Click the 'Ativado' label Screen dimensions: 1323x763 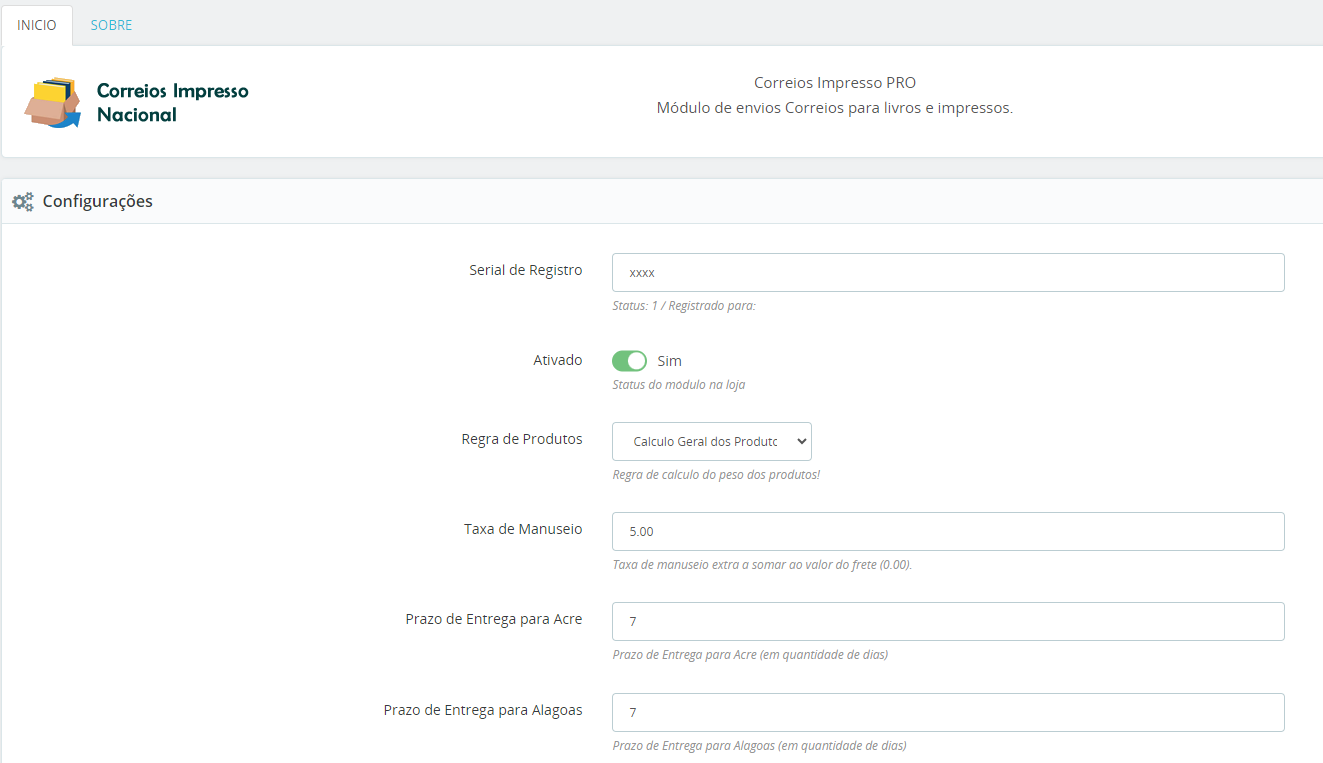click(558, 360)
